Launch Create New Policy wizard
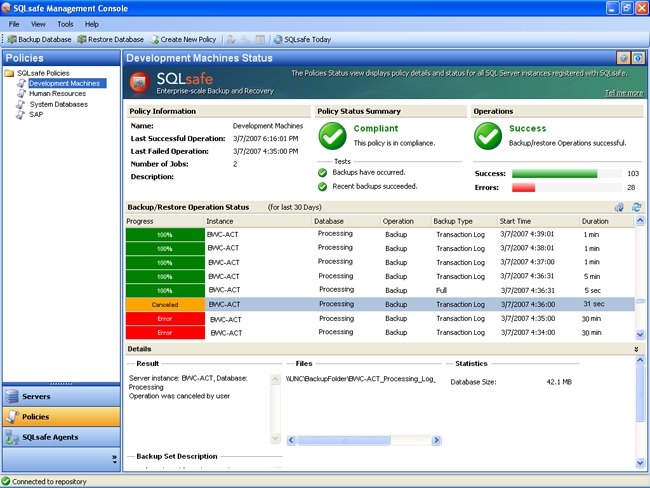650x488 pixels. (184, 39)
